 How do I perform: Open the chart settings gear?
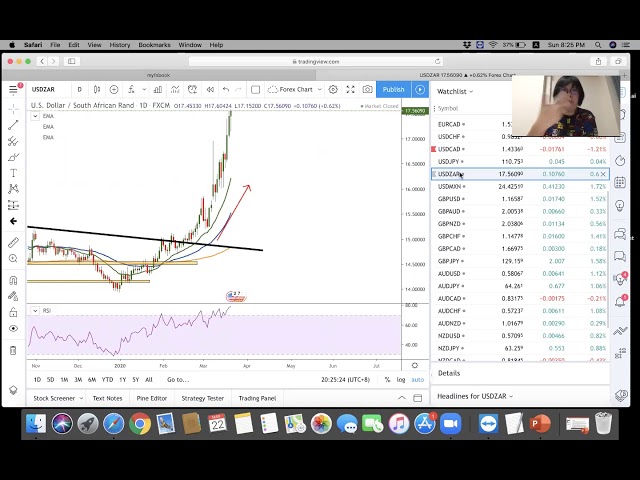[x=333, y=90]
